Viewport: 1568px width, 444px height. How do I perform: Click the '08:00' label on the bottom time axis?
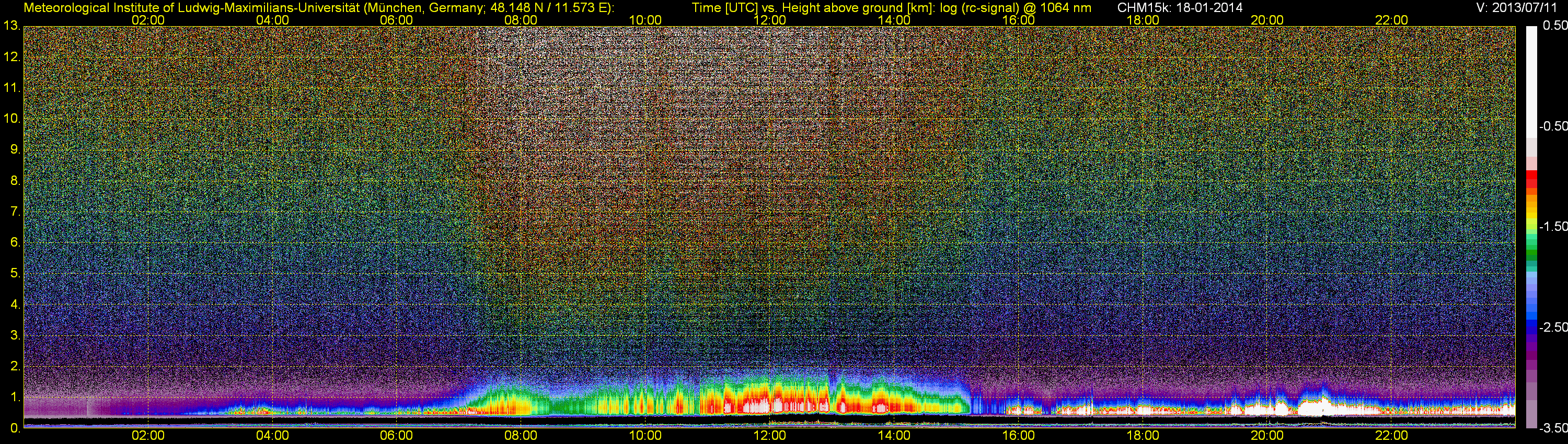point(521,436)
